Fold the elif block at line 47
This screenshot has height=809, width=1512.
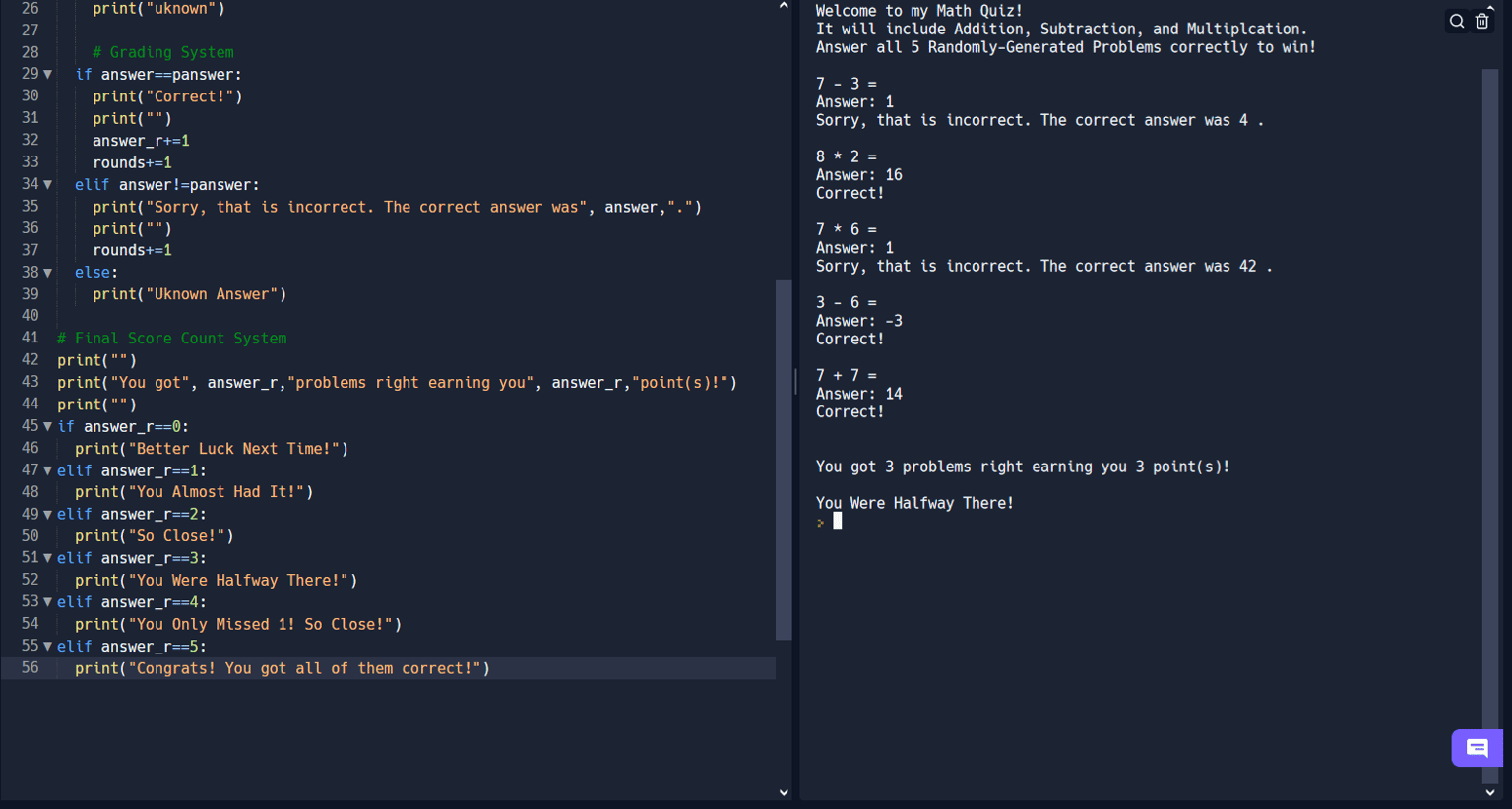point(47,470)
